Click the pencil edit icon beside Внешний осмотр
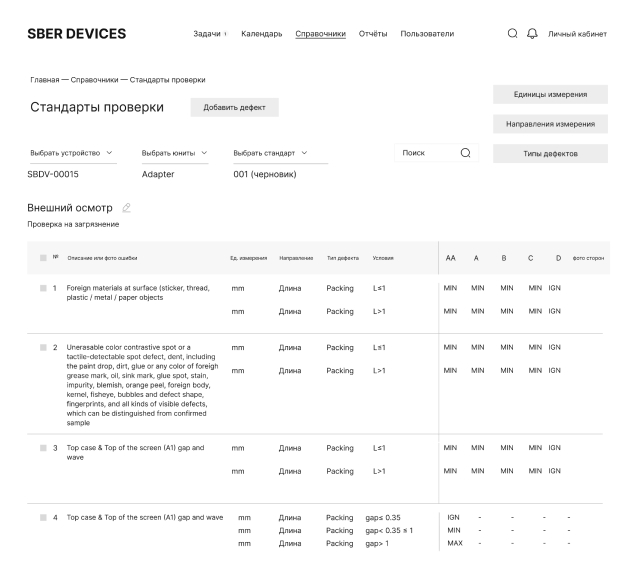This screenshot has height=570, width=630. click(x=126, y=207)
